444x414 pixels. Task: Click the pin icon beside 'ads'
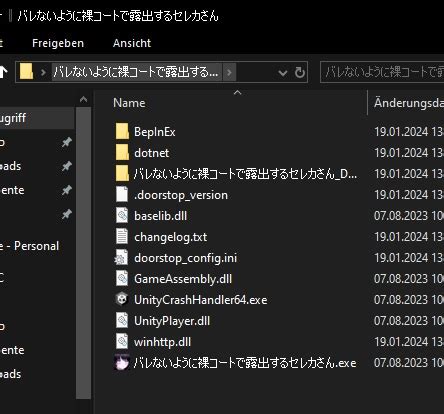(x=67, y=166)
